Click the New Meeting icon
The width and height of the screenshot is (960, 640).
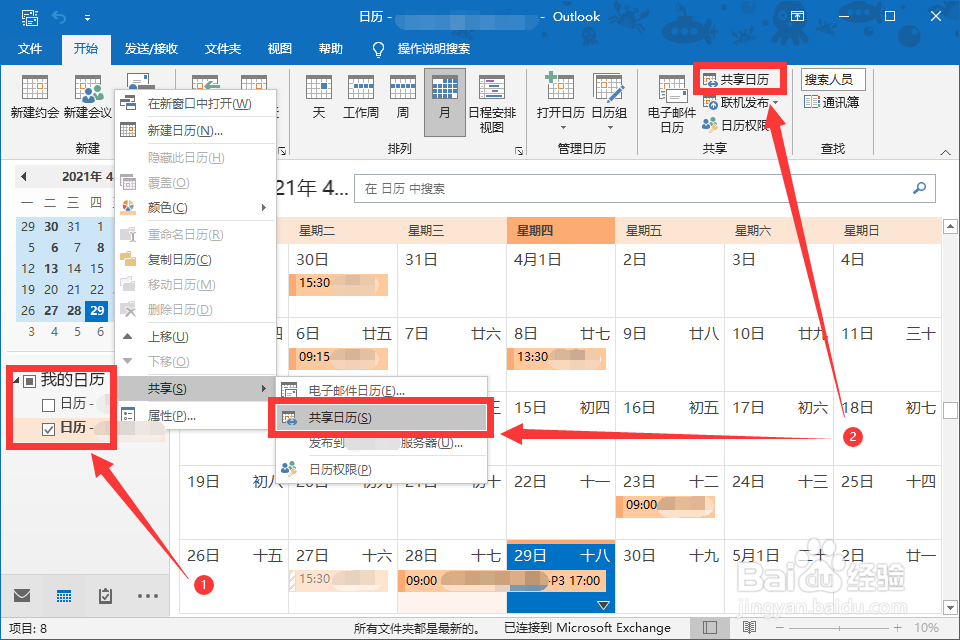[88, 88]
